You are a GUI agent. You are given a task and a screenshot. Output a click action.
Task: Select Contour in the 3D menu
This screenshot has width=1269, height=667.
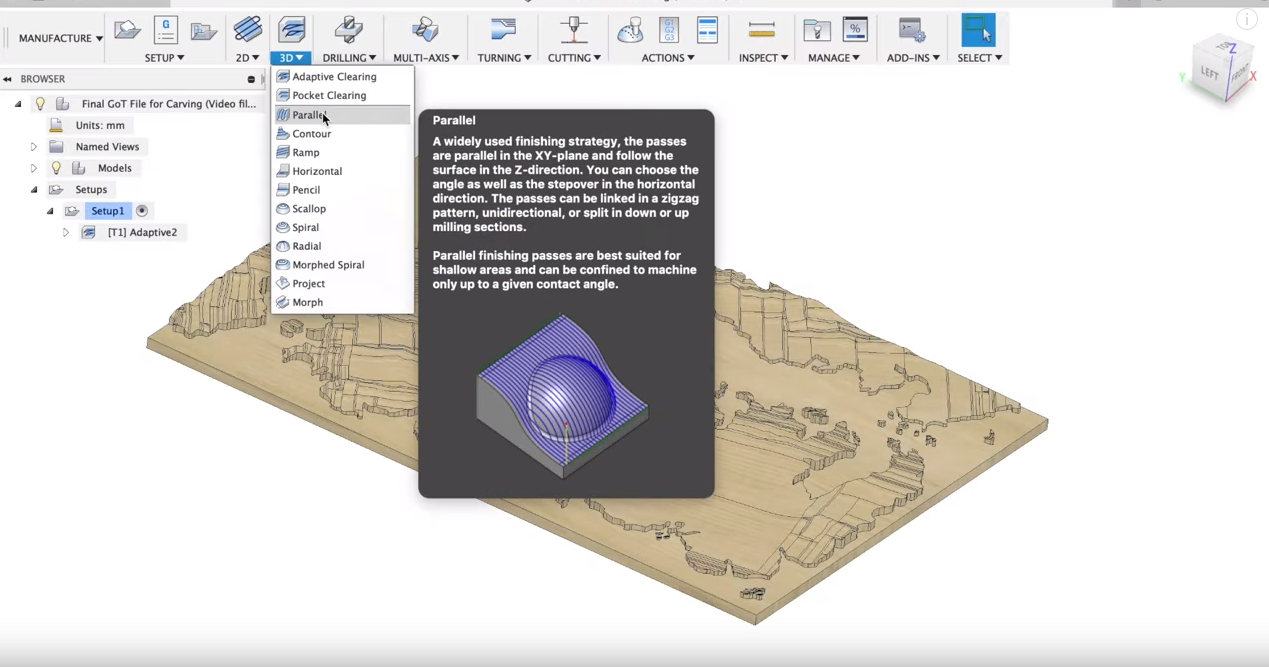click(342, 134)
